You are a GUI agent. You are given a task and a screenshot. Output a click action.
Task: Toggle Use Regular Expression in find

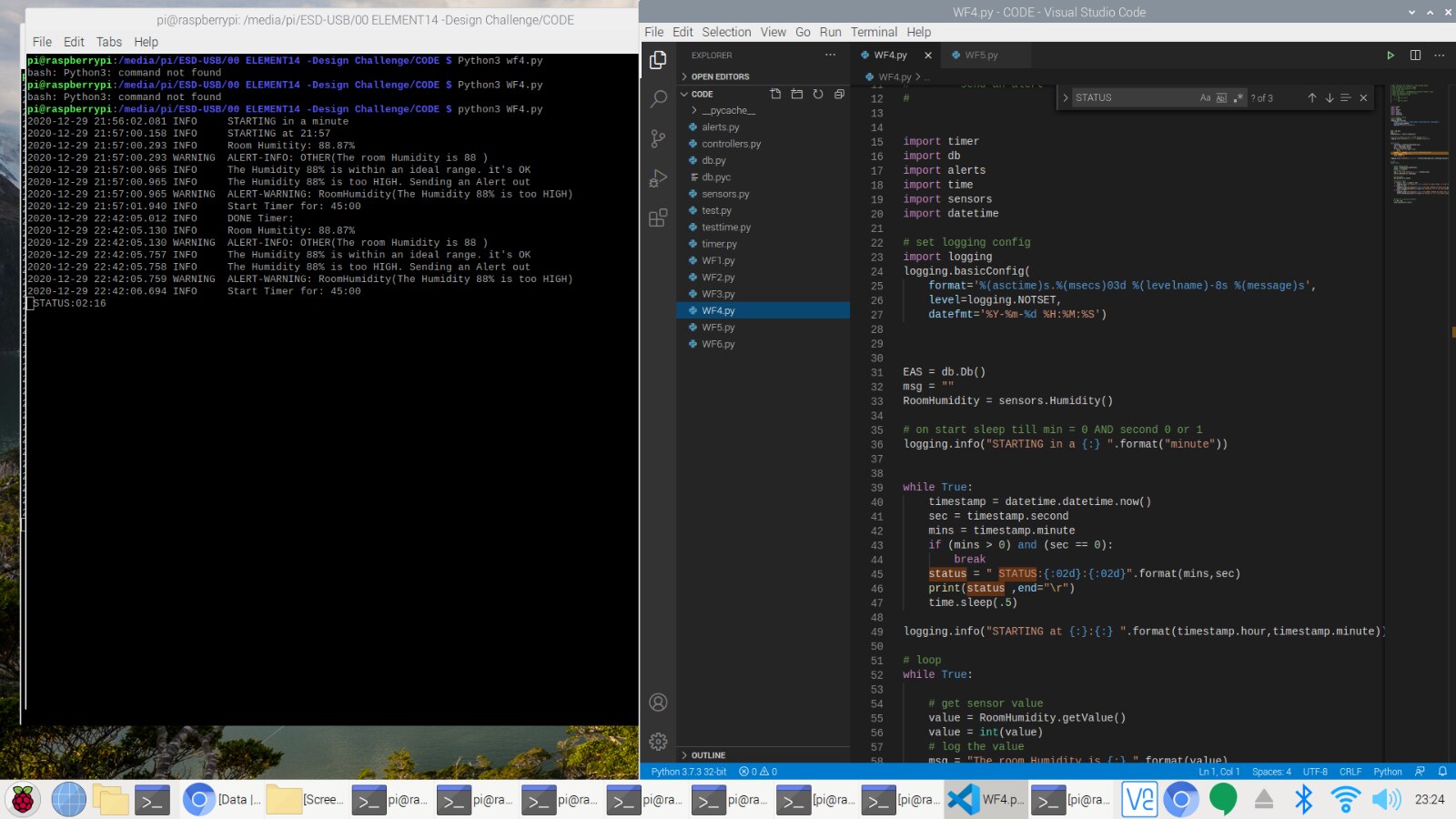1238,97
